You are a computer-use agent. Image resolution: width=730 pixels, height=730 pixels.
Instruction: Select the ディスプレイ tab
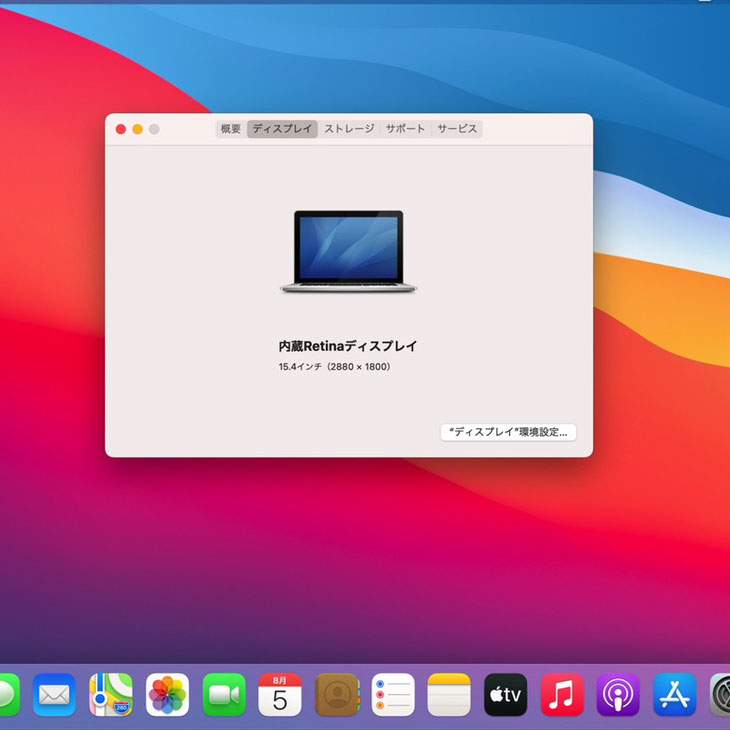(282, 129)
